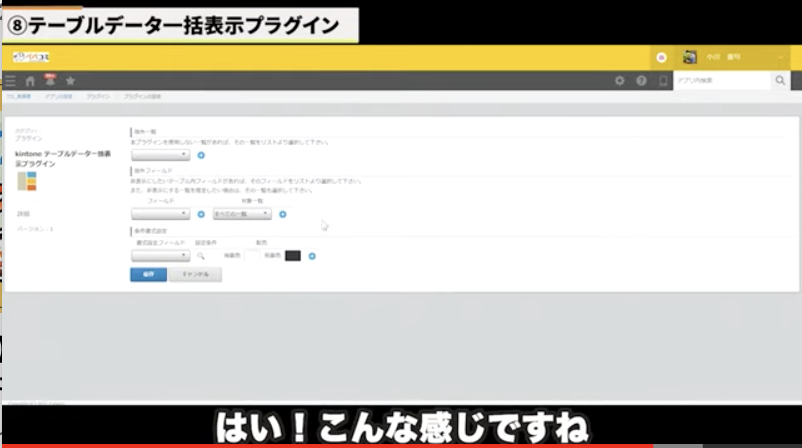Image resolution: width=802 pixels, height=448 pixels.
Task: Open the すべての一覧 dropdown
Action: 242,214
